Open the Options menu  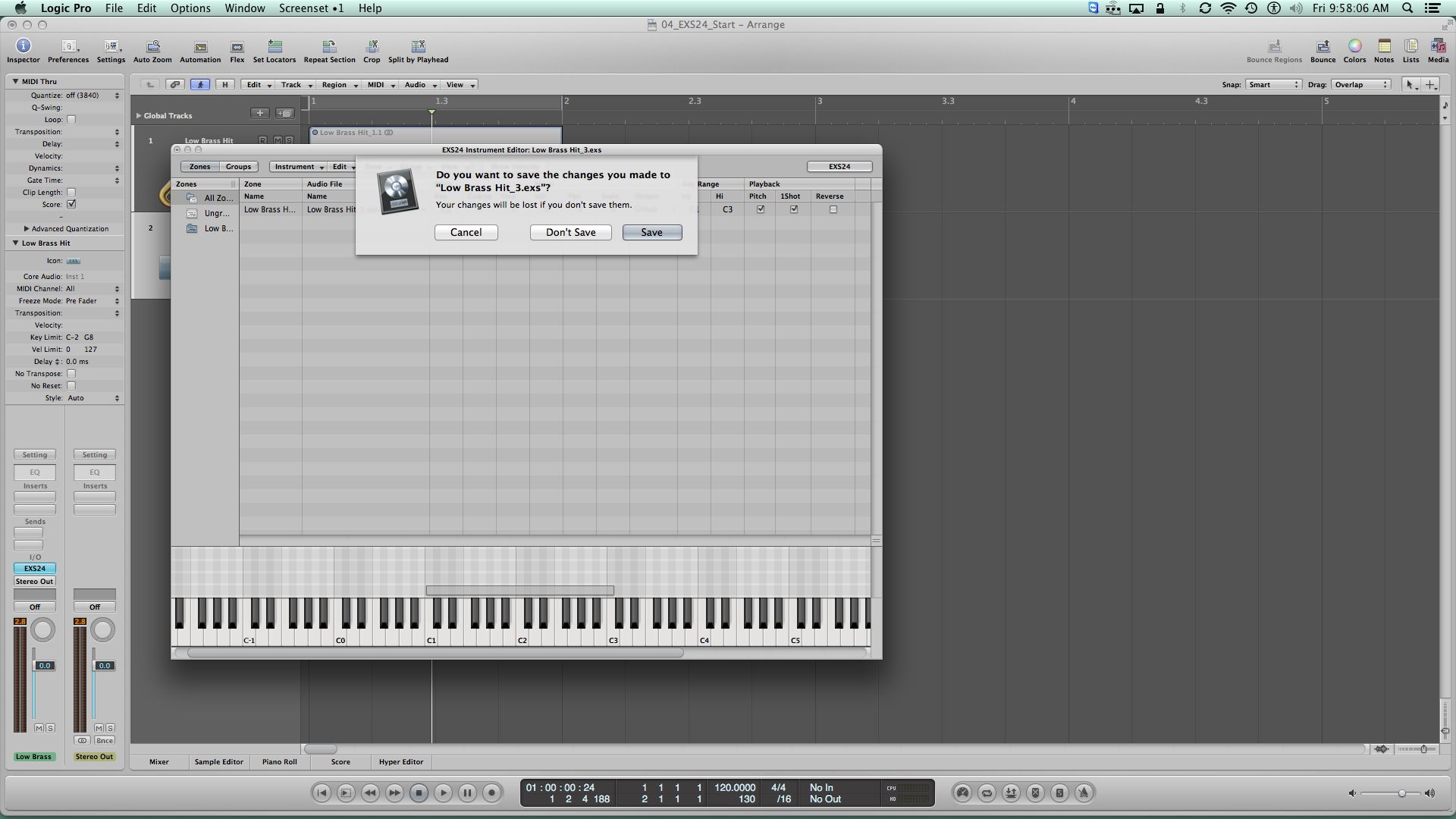pos(190,8)
